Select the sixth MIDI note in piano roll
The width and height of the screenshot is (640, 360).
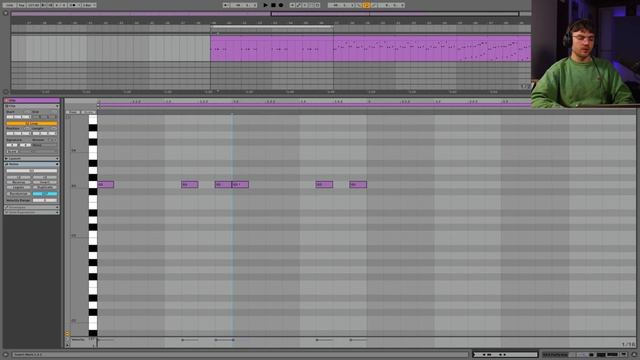(x=358, y=184)
